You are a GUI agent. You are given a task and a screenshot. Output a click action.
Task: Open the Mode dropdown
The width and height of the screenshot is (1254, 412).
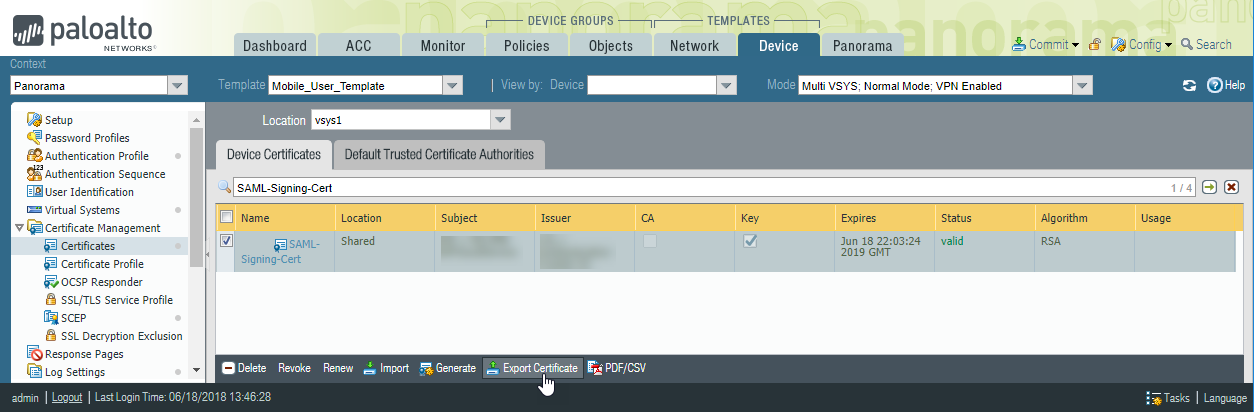tap(1082, 86)
